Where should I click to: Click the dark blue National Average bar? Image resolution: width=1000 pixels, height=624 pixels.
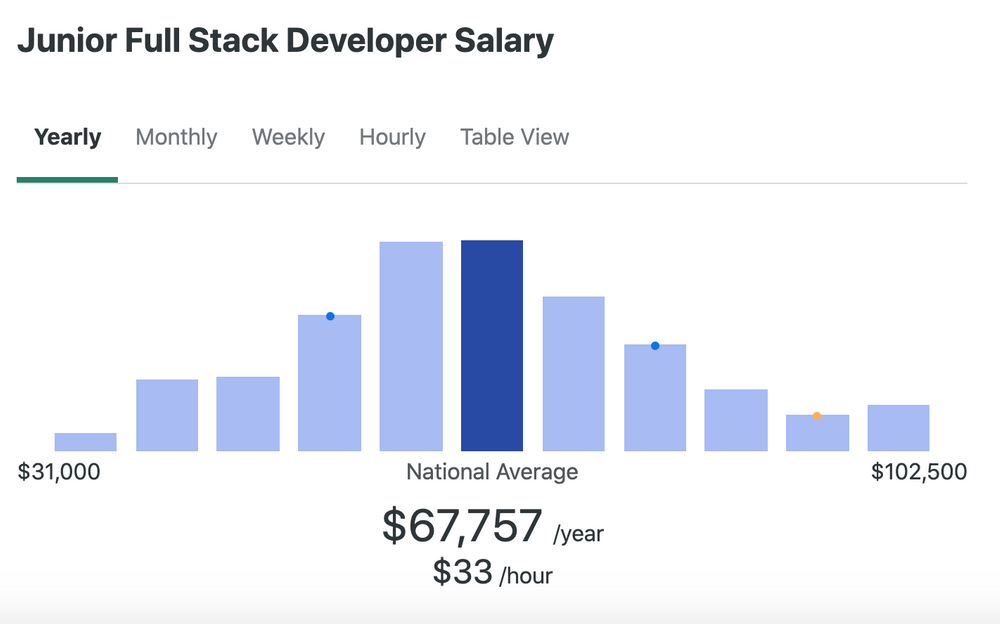click(x=492, y=346)
